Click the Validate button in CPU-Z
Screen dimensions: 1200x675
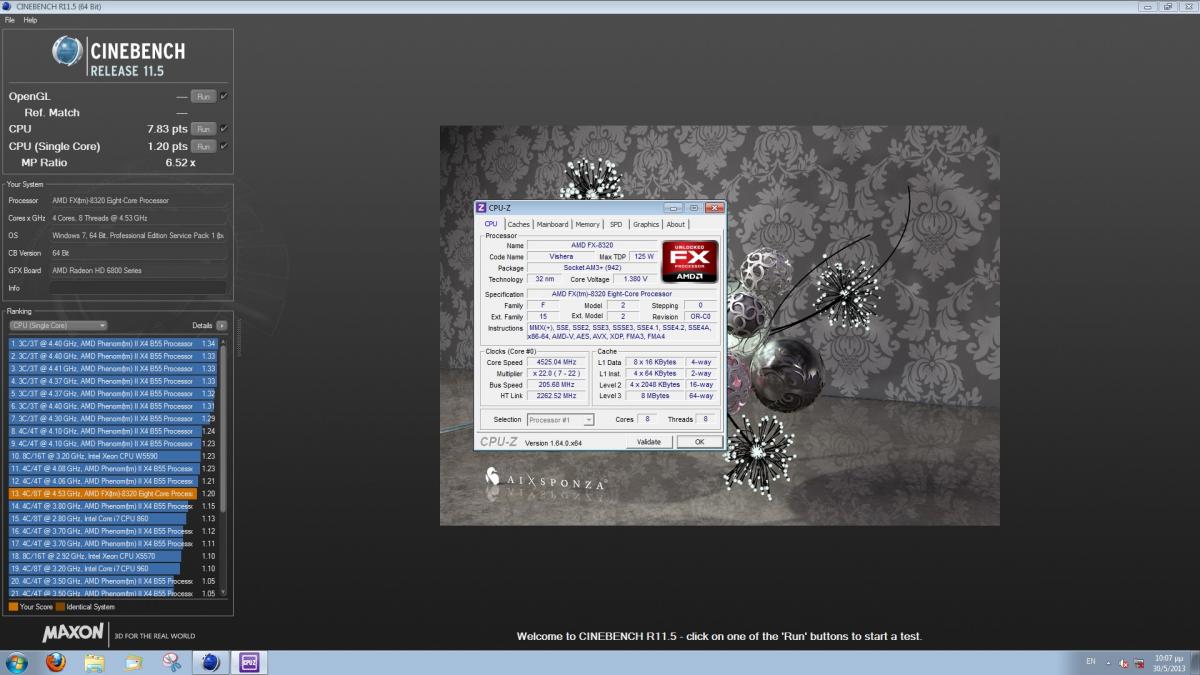[x=649, y=442]
